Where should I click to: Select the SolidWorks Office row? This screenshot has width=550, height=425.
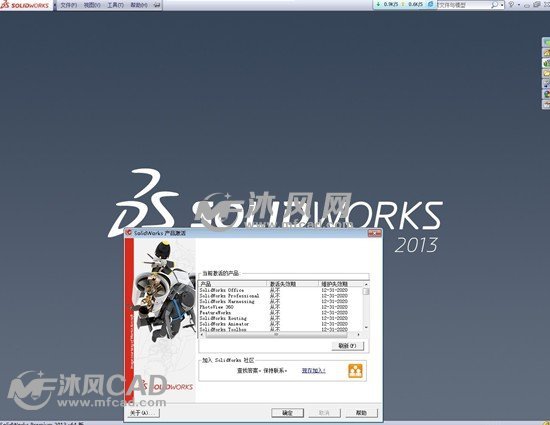tap(281, 290)
